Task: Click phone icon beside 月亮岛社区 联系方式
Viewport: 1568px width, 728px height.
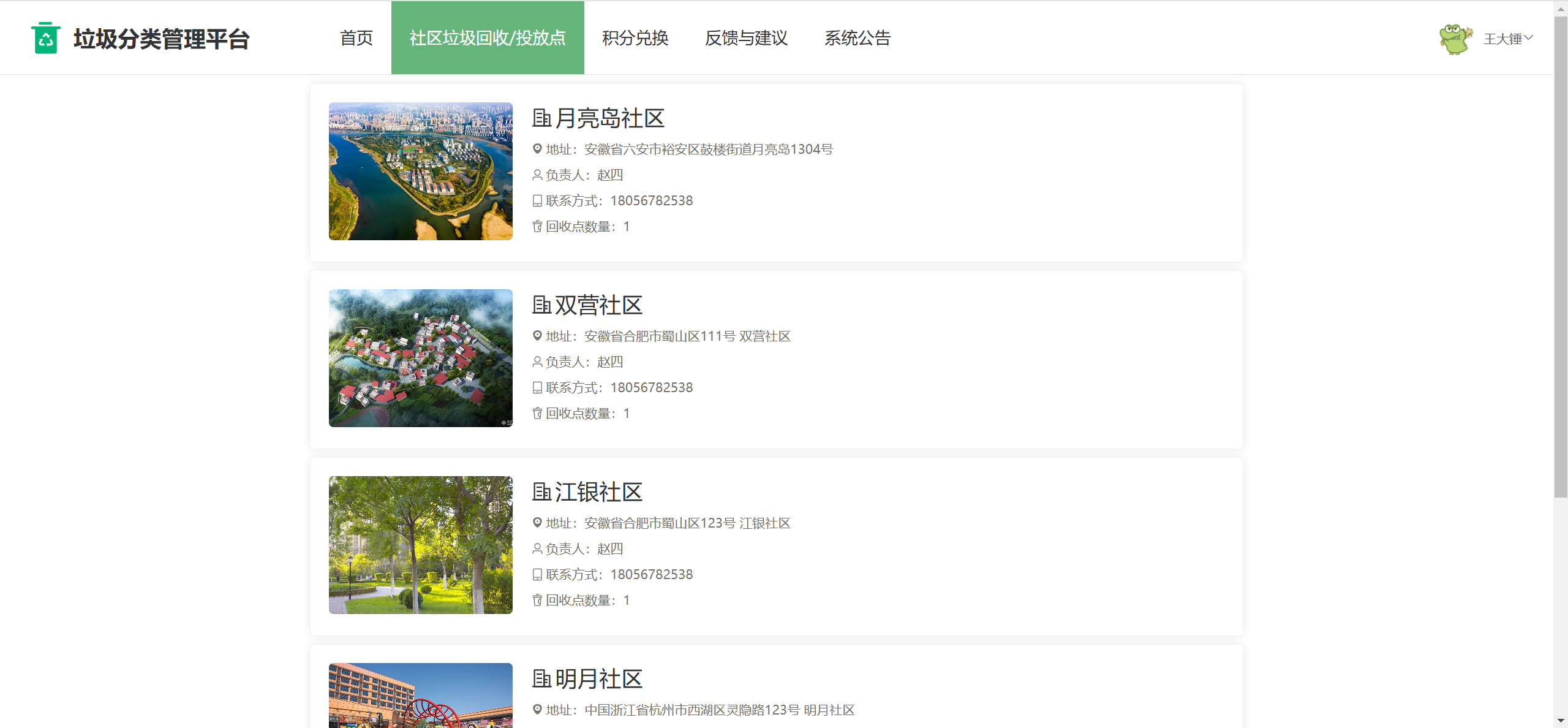Action: pyautogui.click(x=537, y=201)
